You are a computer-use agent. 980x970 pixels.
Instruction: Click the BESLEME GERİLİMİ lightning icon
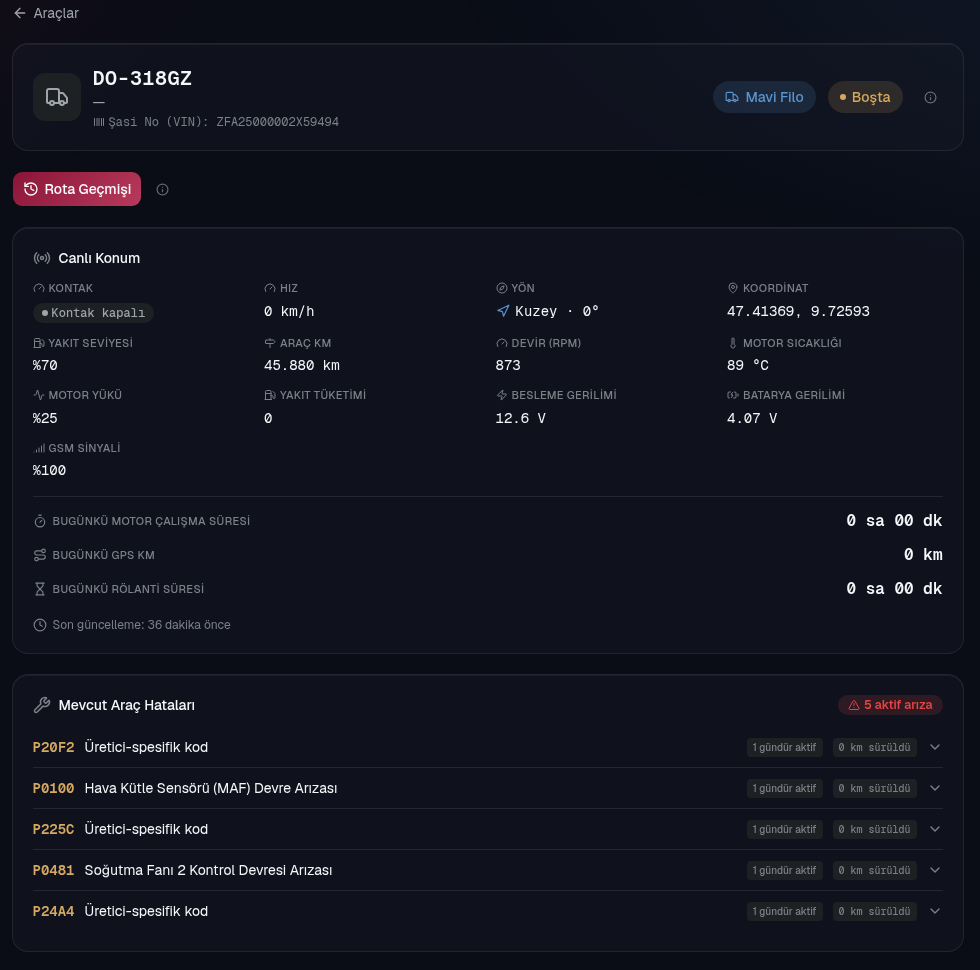[501, 395]
